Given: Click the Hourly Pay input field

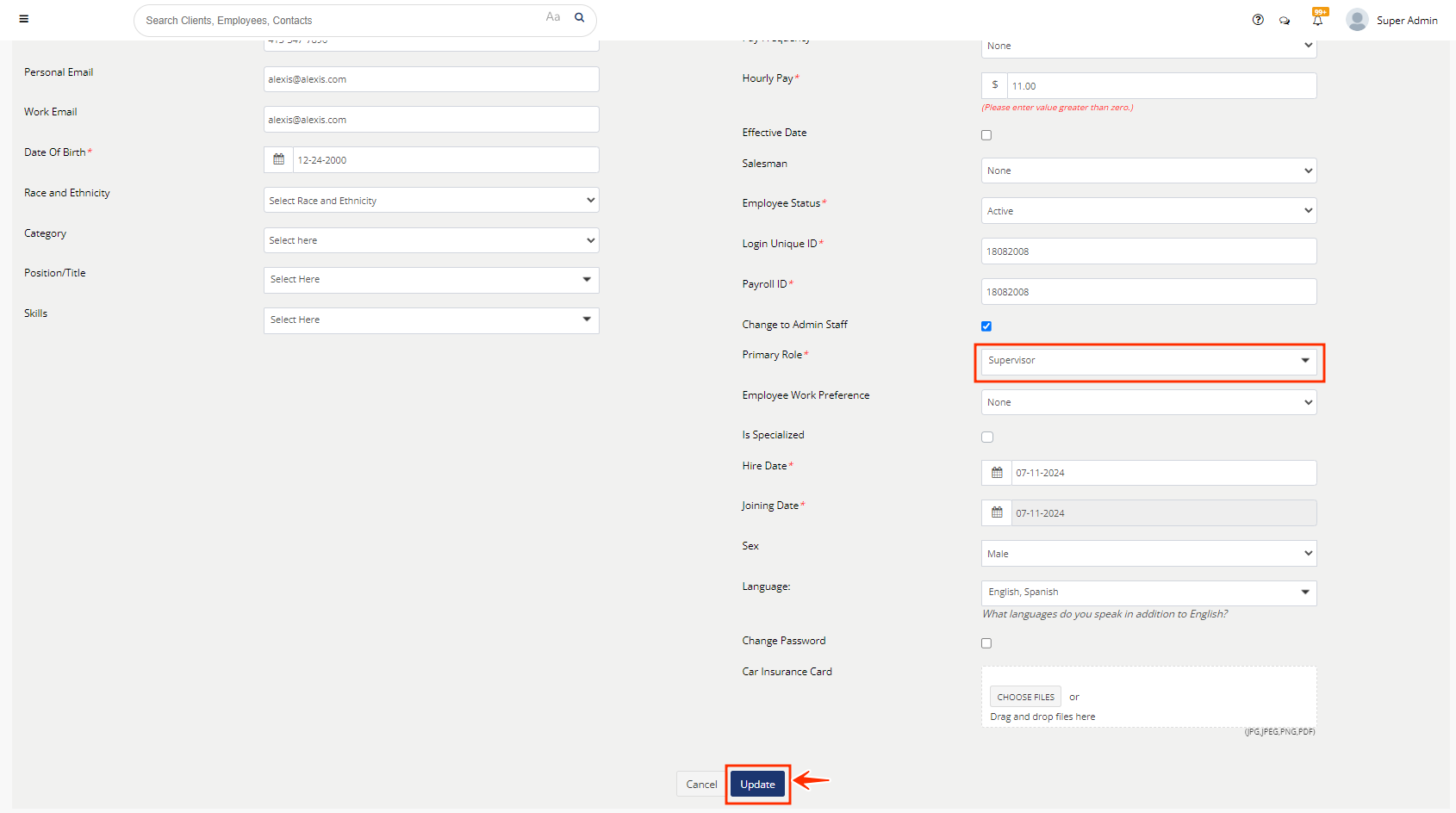Looking at the screenshot, I should coord(1160,86).
